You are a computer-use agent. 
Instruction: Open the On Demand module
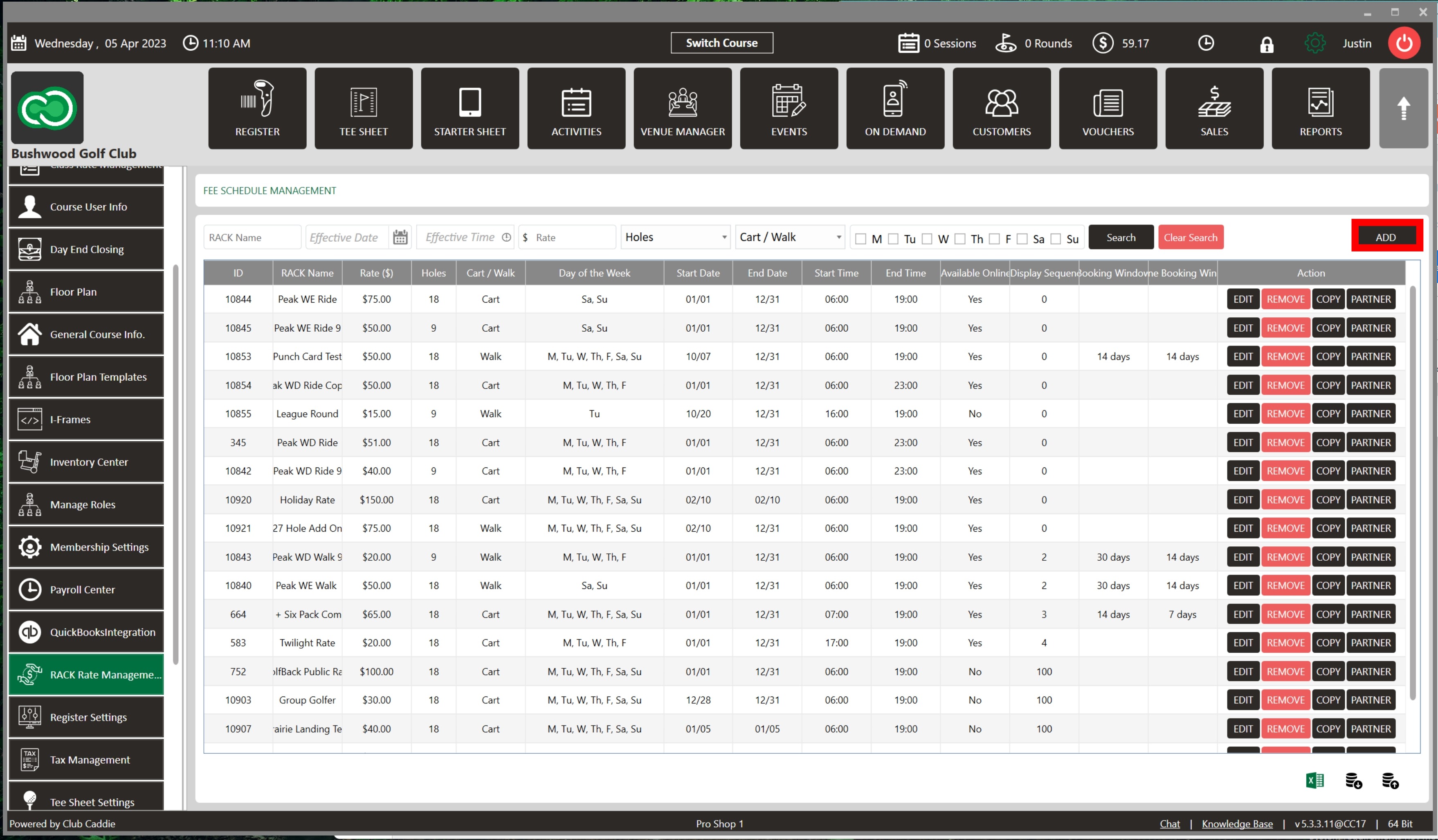[x=895, y=108]
